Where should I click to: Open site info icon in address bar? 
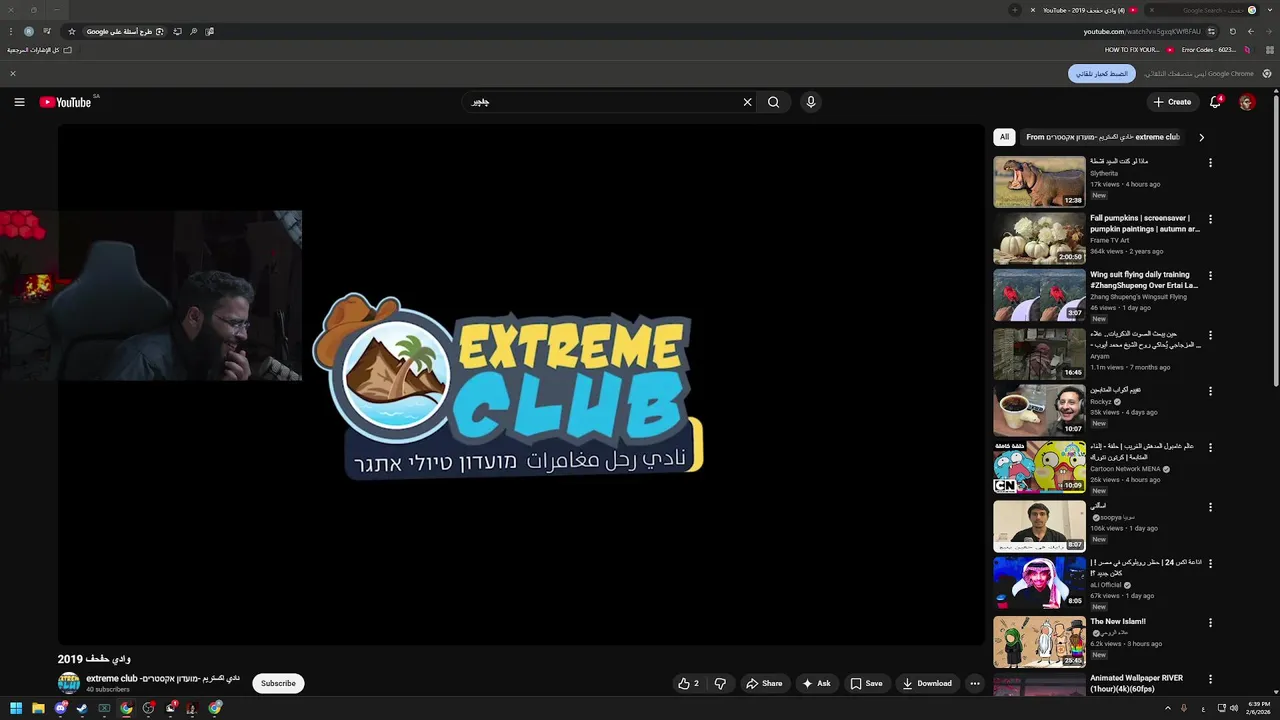1211,31
